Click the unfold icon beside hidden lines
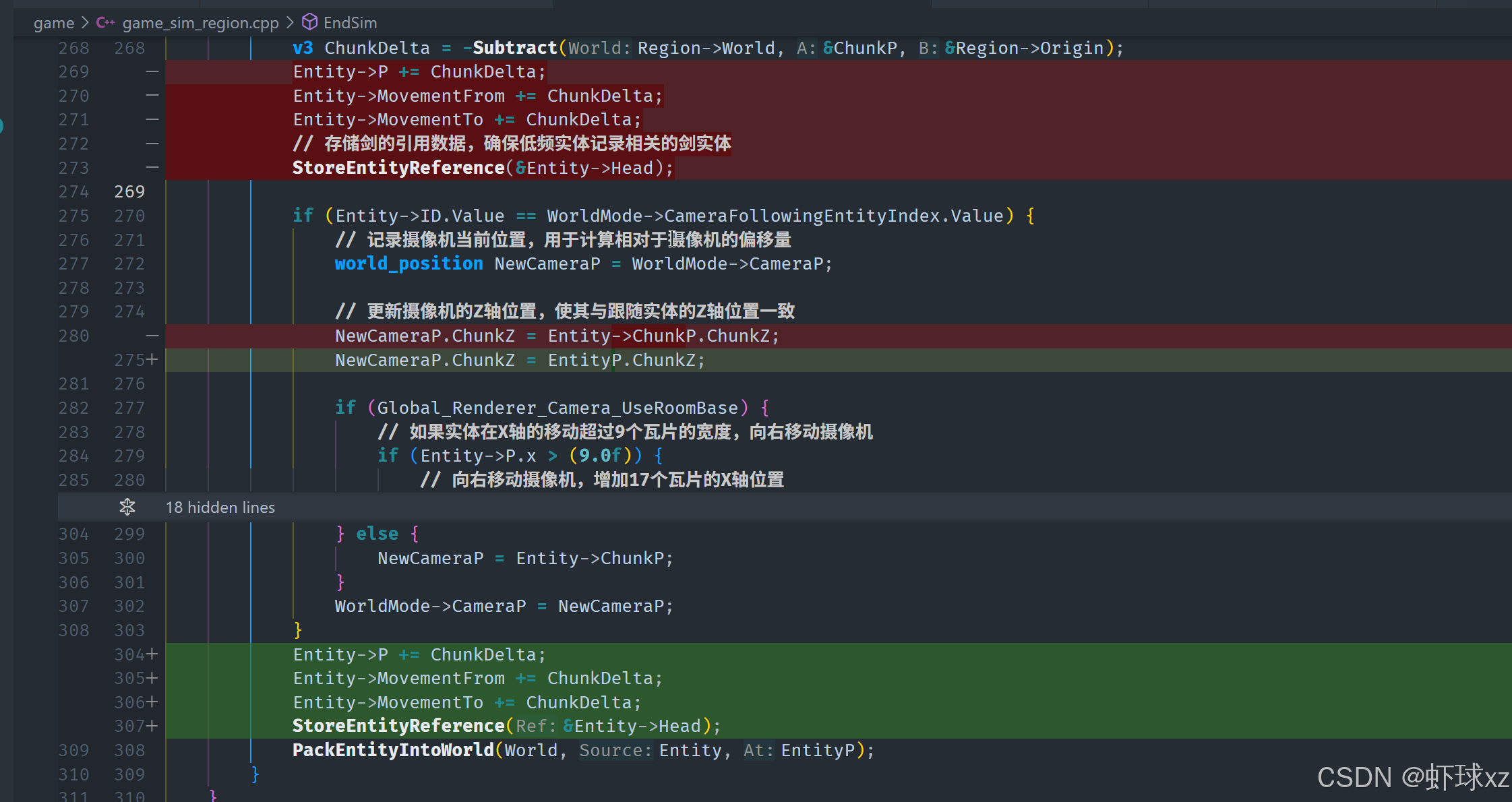The width and height of the screenshot is (1512, 802). 127,507
